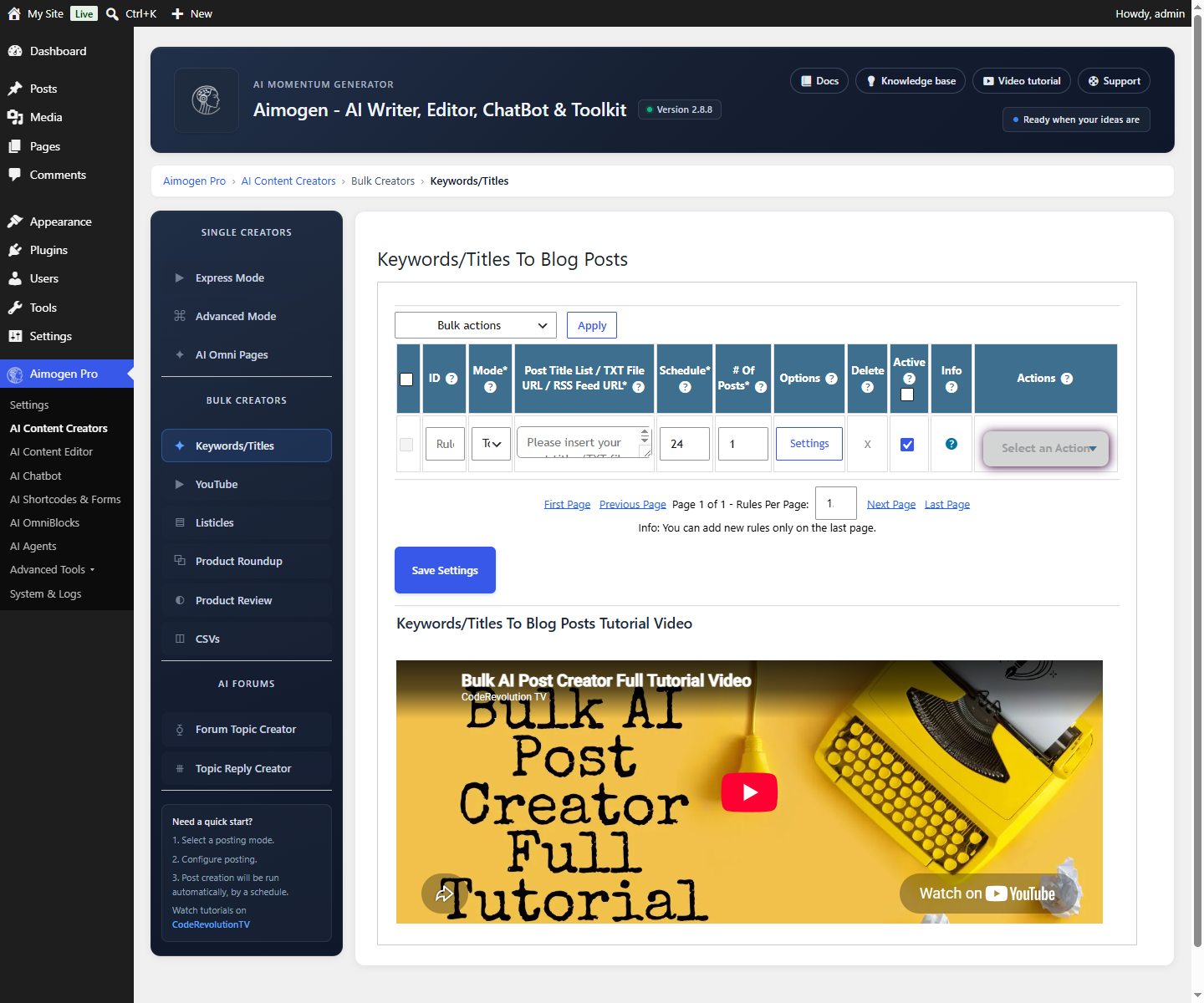Select the YouTube bulk creator
Image resolution: width=1204 pixels, height=1003 pixels.
click(247, 484)
